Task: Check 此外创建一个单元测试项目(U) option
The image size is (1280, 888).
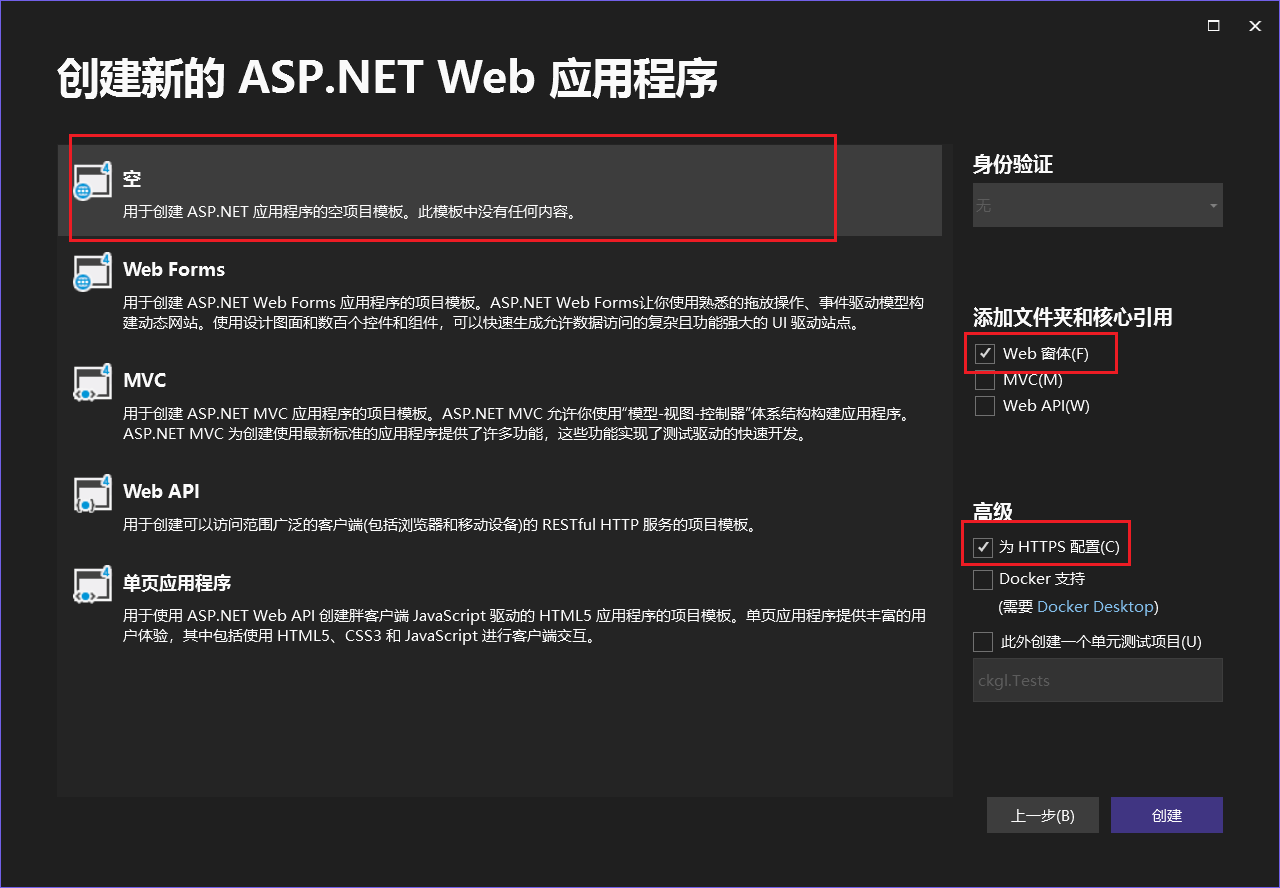Action: (983, 641)
